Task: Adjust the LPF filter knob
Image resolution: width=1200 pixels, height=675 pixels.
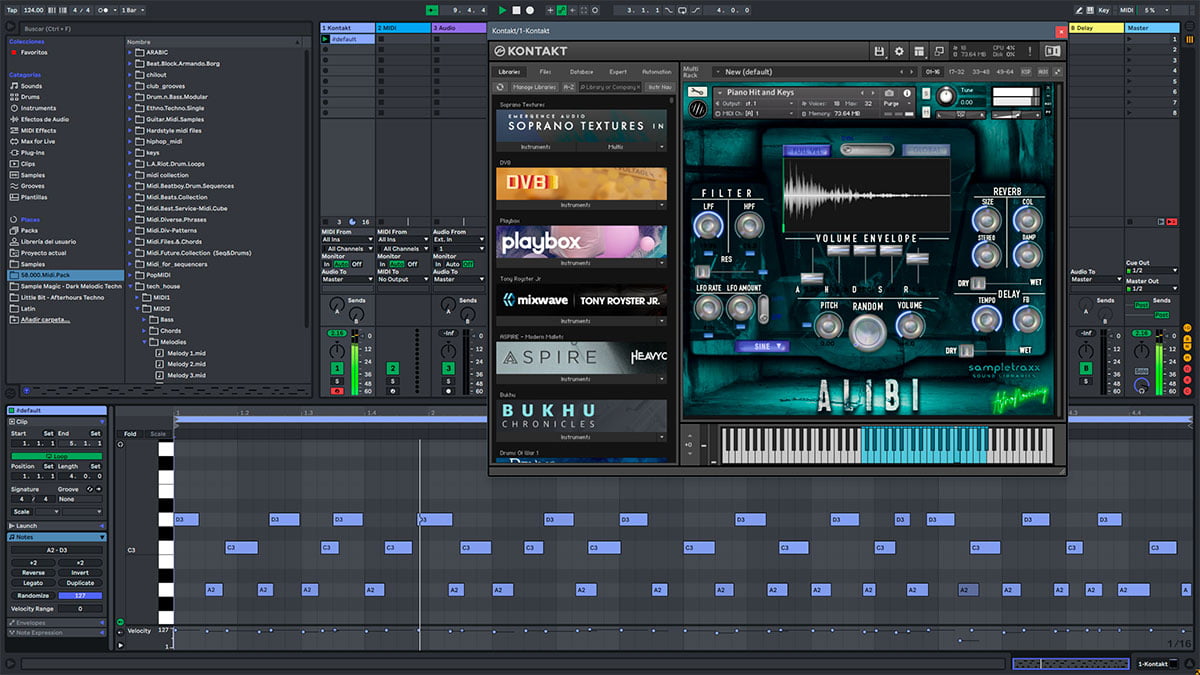Action: [707, 226]
